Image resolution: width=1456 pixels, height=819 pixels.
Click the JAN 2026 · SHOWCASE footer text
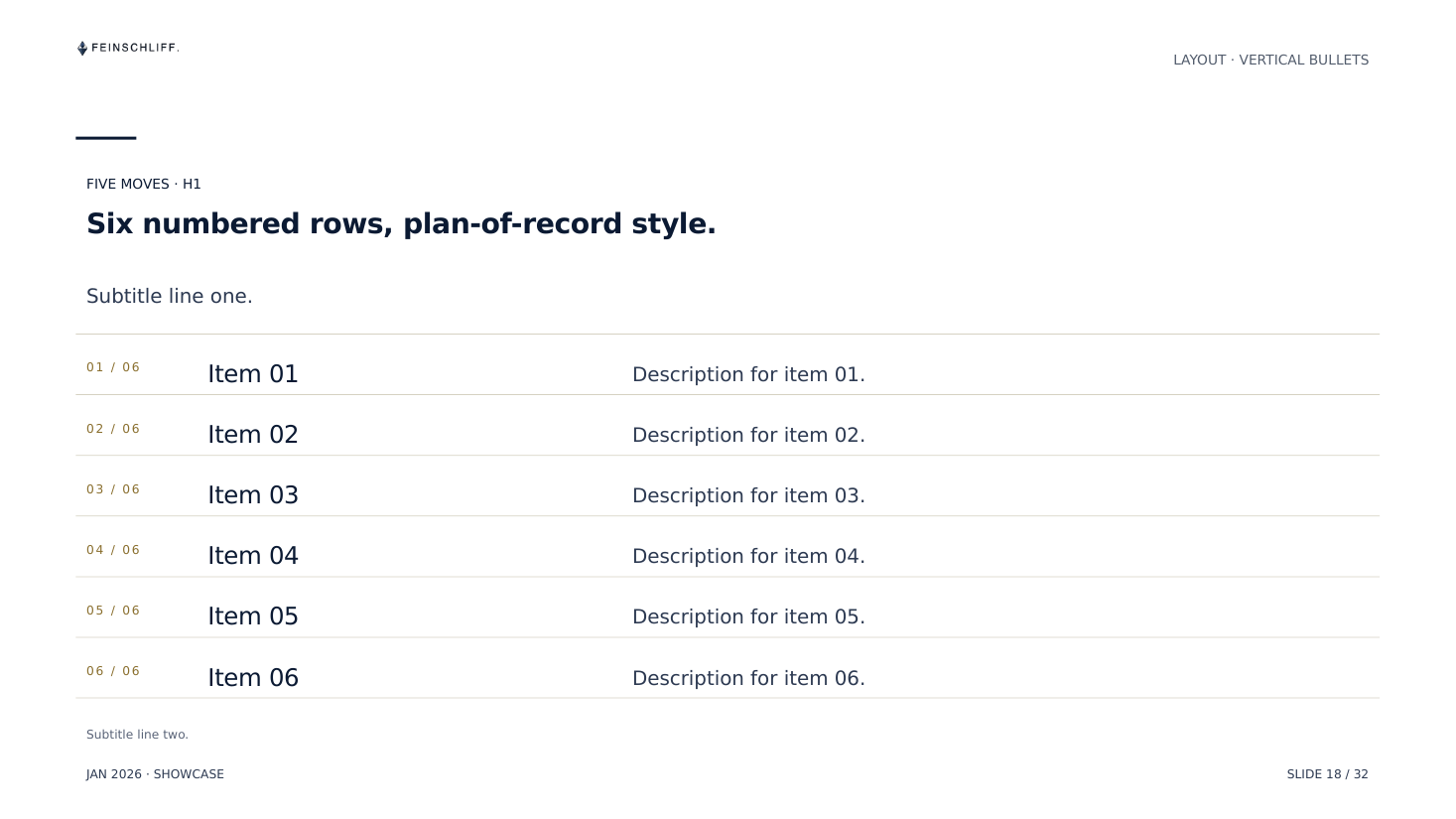[155, 774]
